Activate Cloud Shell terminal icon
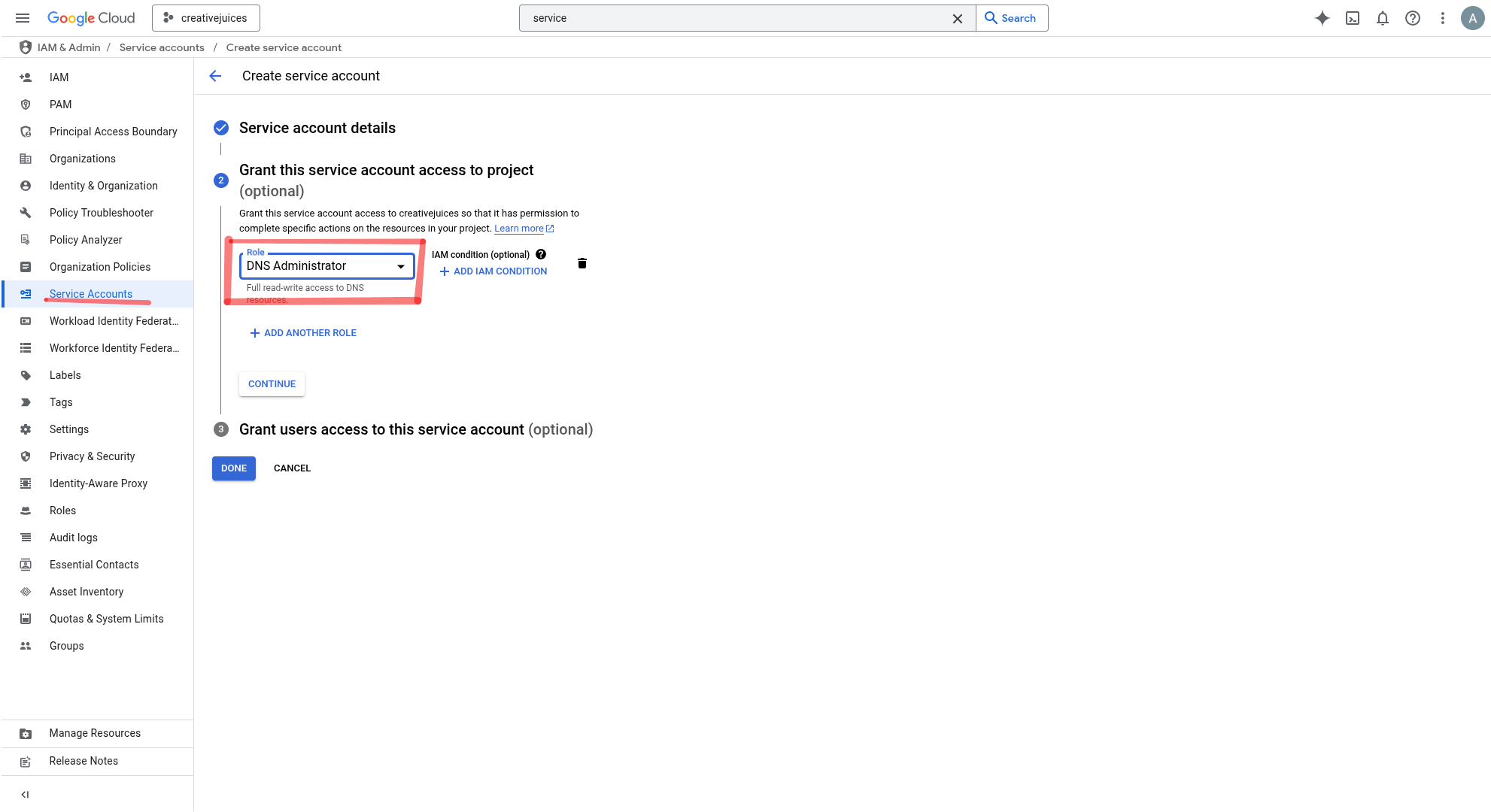Screen dimensions: 1491x812 coord(1352,18)
